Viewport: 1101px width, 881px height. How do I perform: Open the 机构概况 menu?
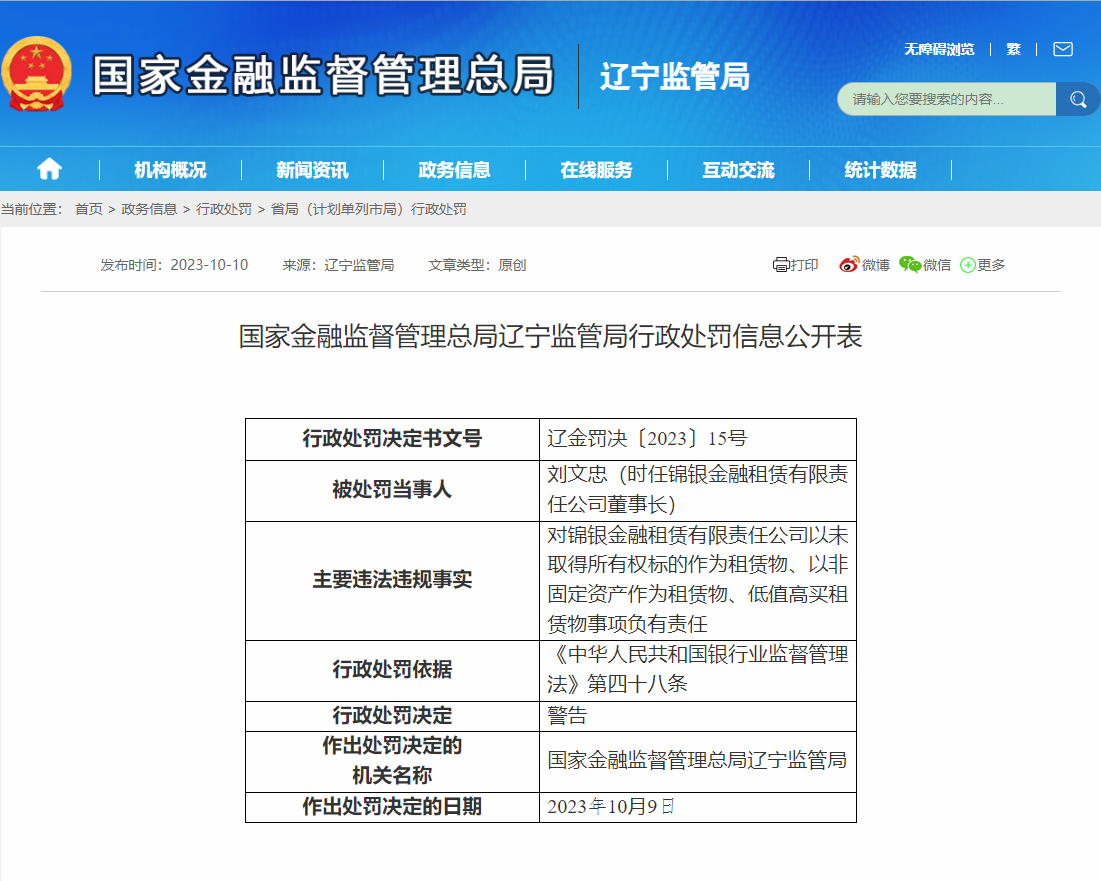pos(170,170)
